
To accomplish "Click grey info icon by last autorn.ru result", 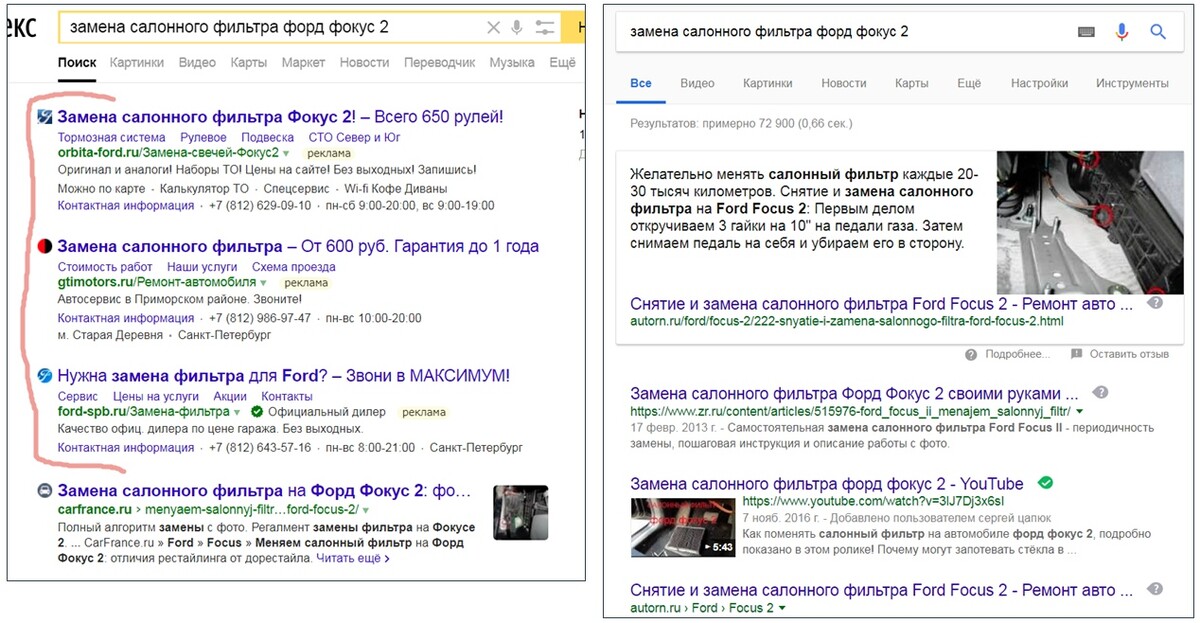I will pyautogui.click(x=1154, y=588).
